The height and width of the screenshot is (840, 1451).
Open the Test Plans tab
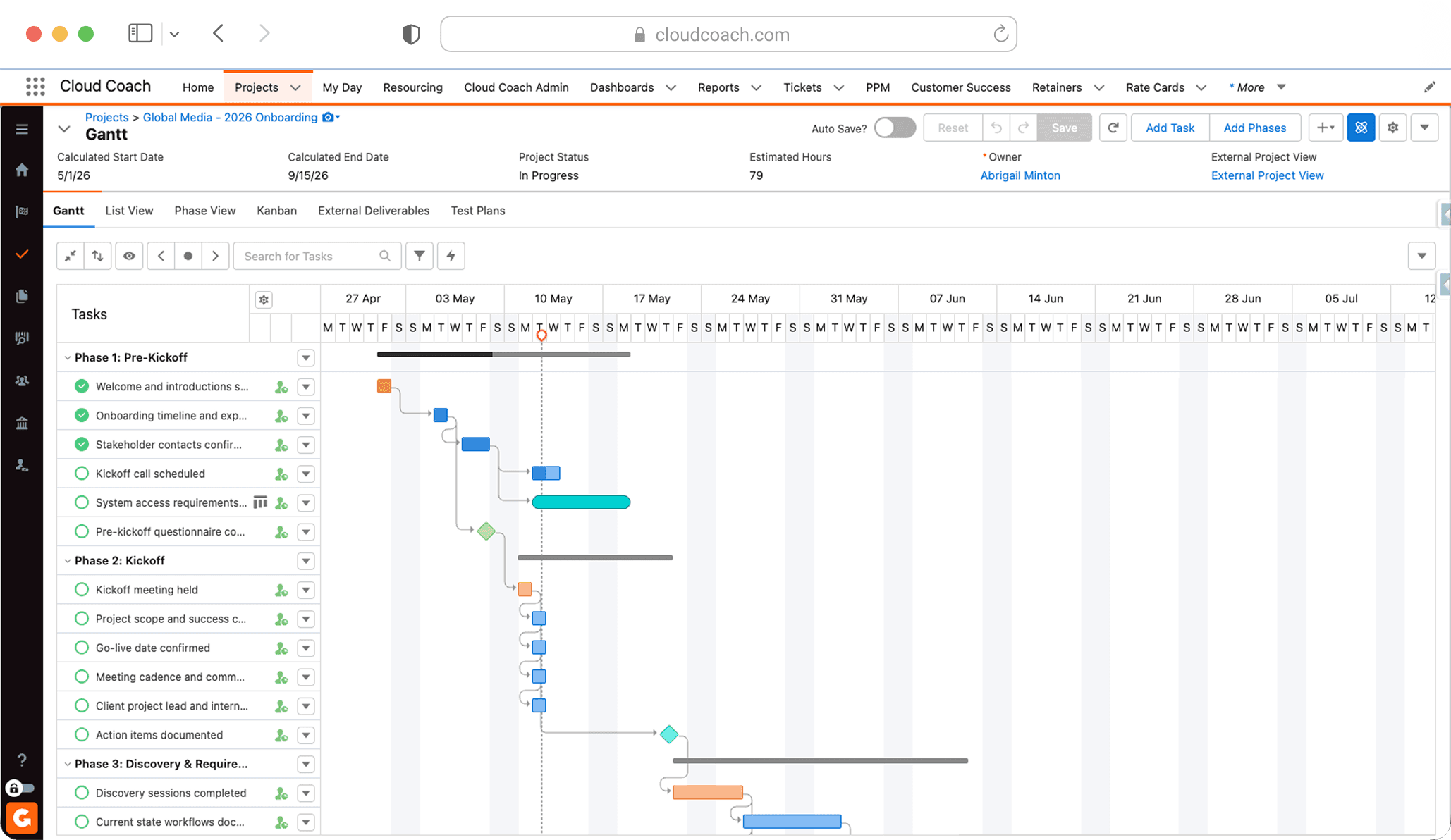click(478, 211)
